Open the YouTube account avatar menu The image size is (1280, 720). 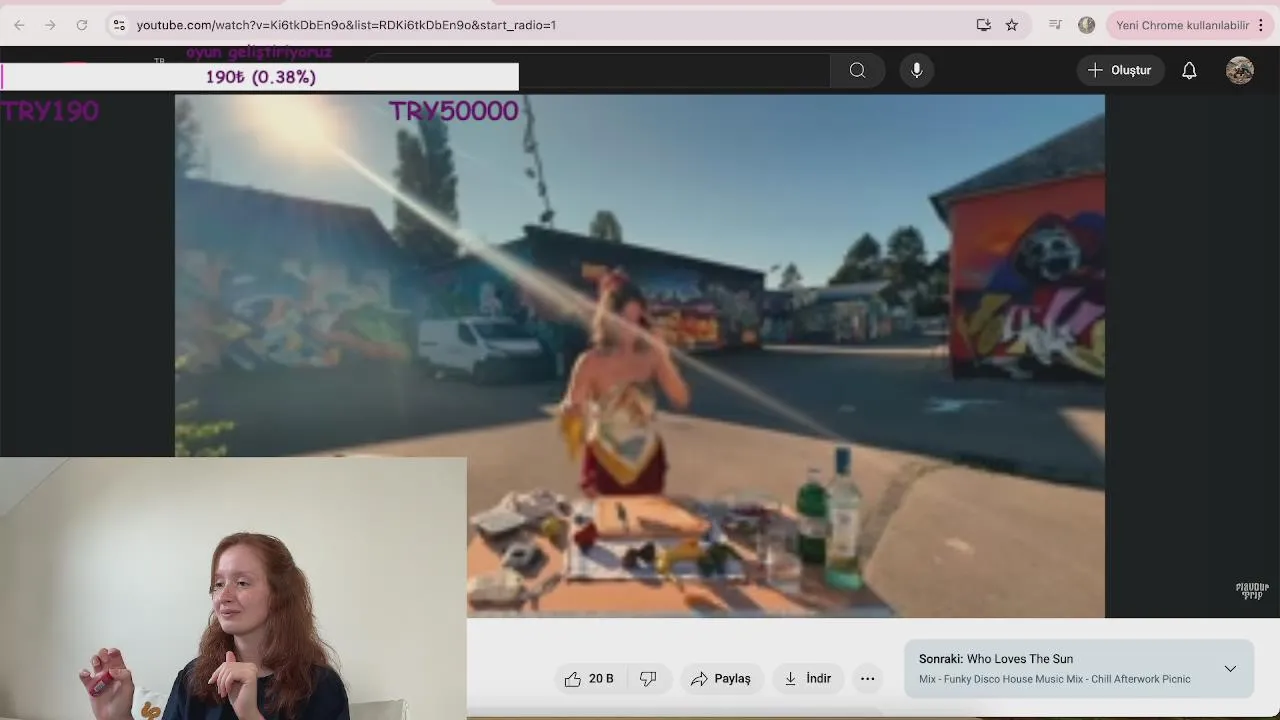[x=1240, y=70]
